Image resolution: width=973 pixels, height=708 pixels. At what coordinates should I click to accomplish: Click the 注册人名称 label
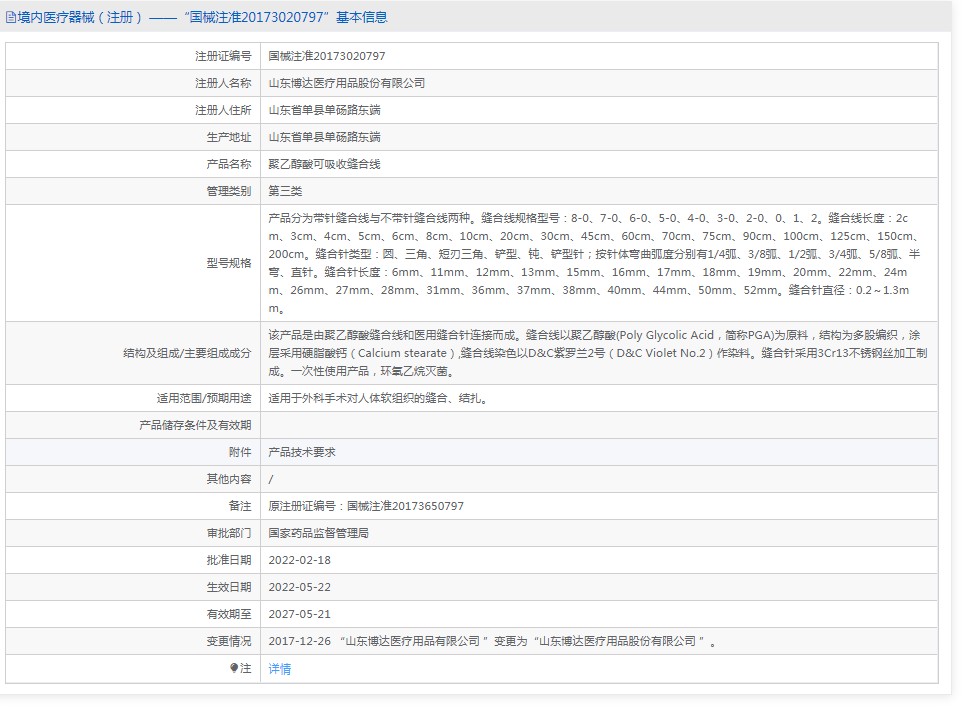pos(223,83)
